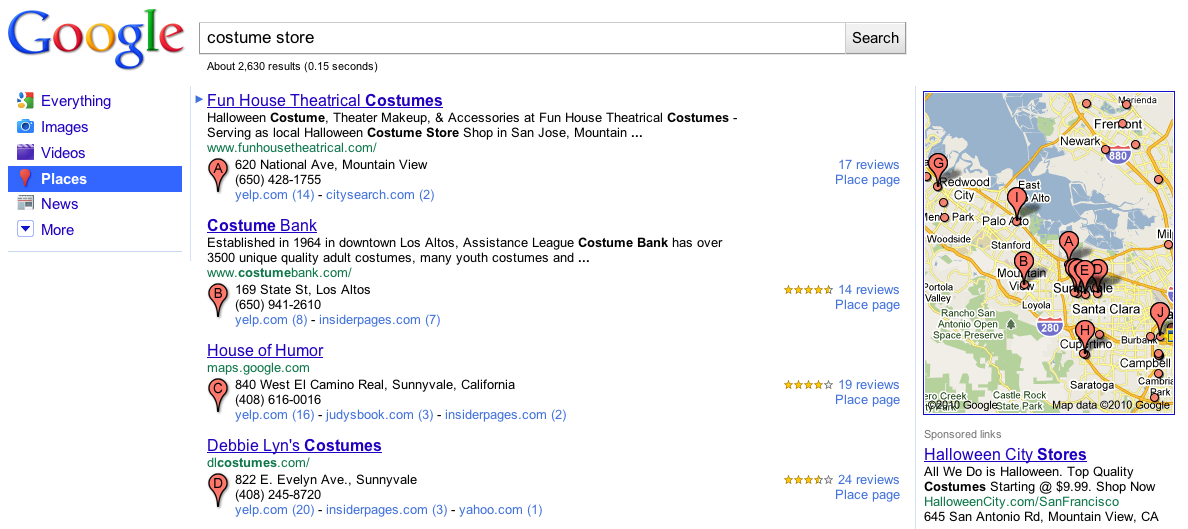Click the star rating for House of Humor
The height and width of the screenshot is (529, 1188).
tap(808, 384)
